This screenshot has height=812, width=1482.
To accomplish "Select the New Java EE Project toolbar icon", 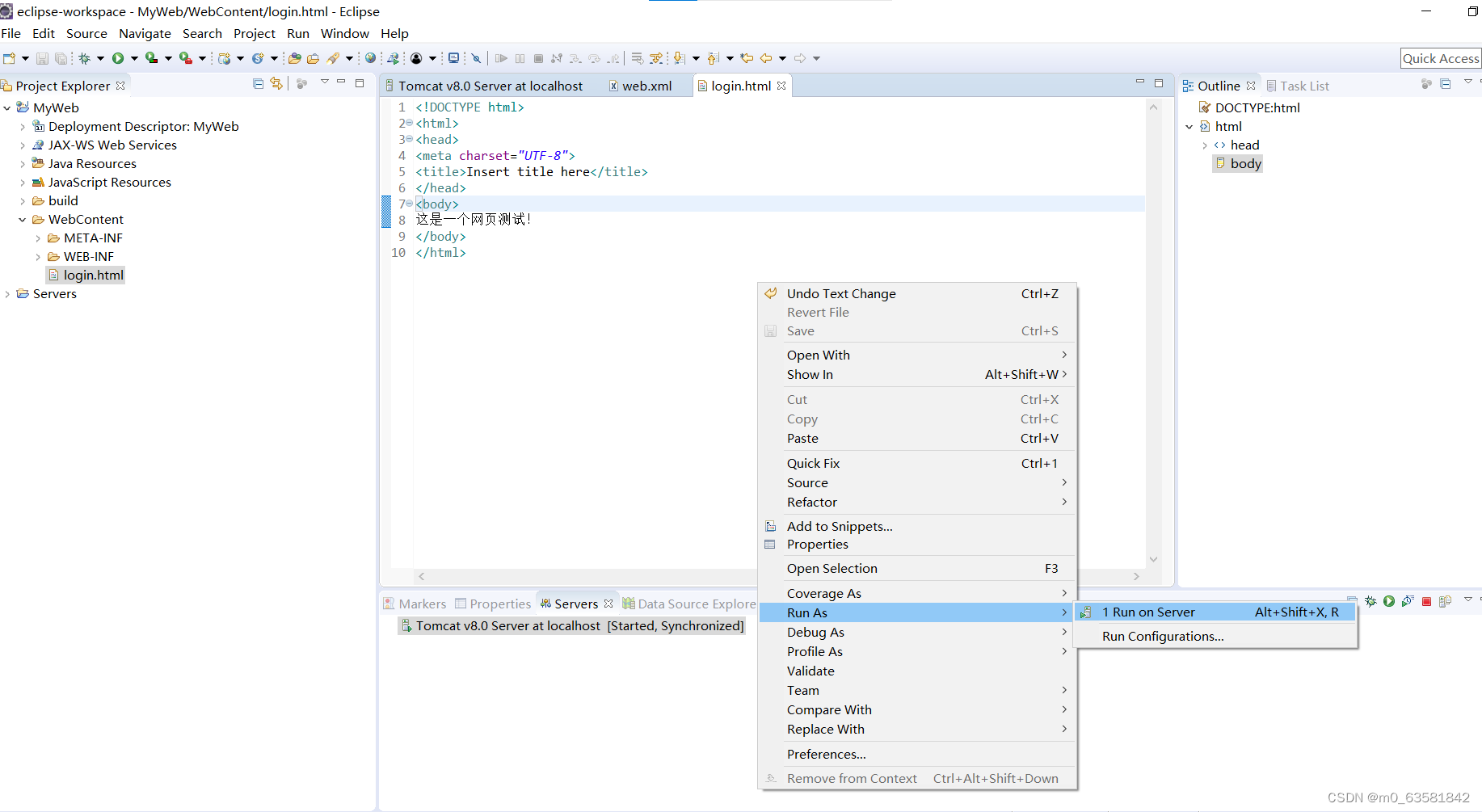I will 226,57.
